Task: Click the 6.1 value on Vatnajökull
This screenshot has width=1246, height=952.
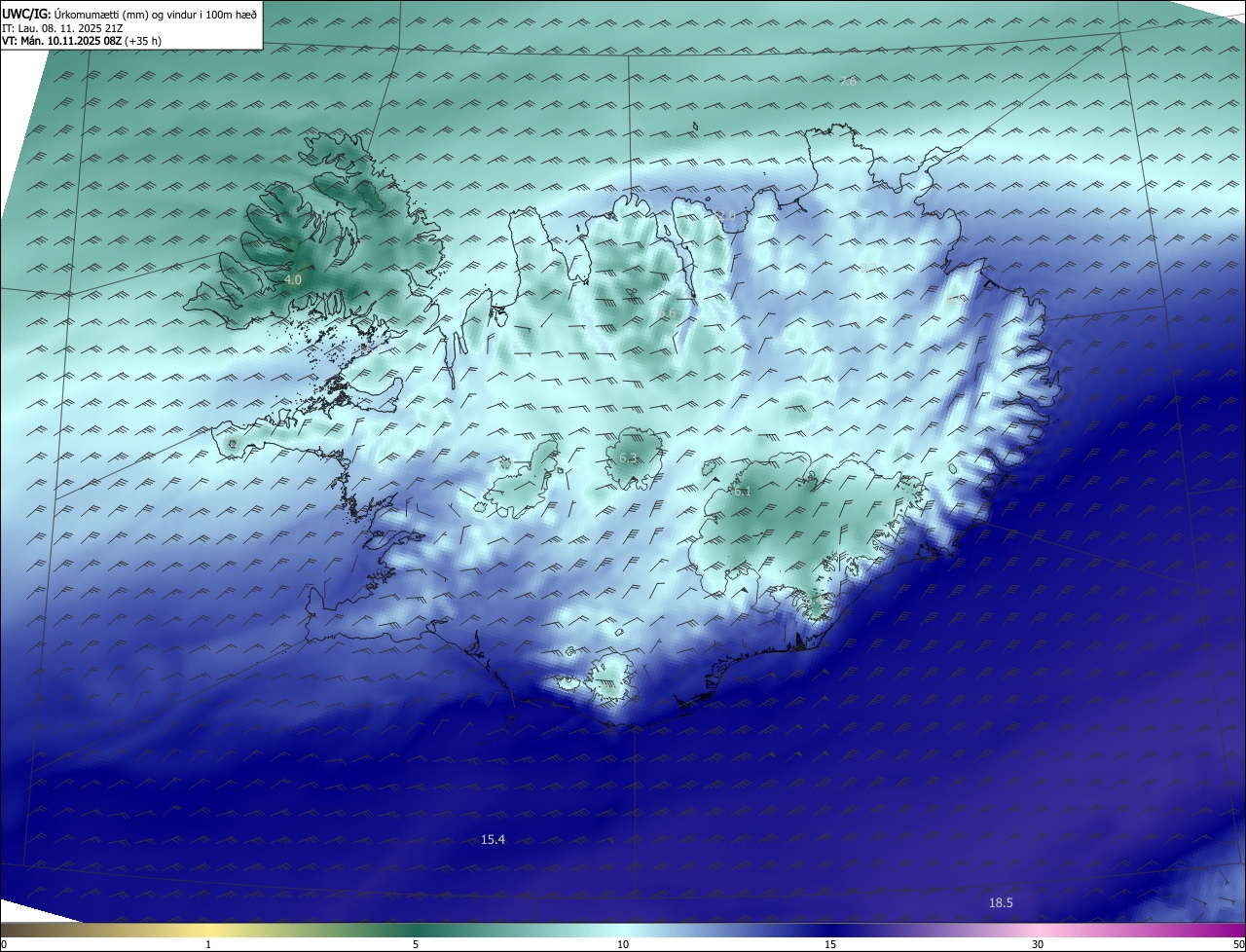Action: (742, 492)
